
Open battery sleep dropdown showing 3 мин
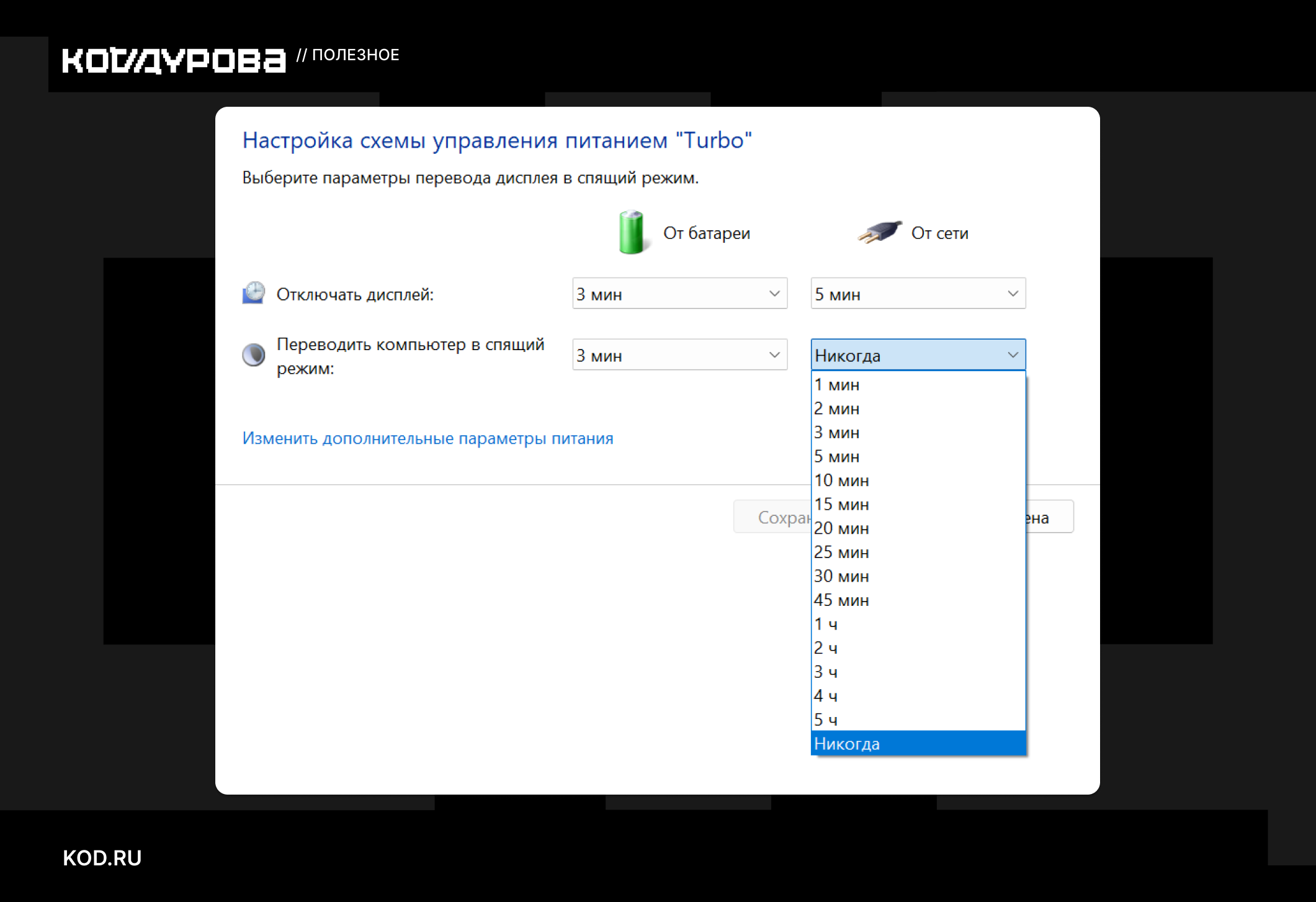coord(679,355)
